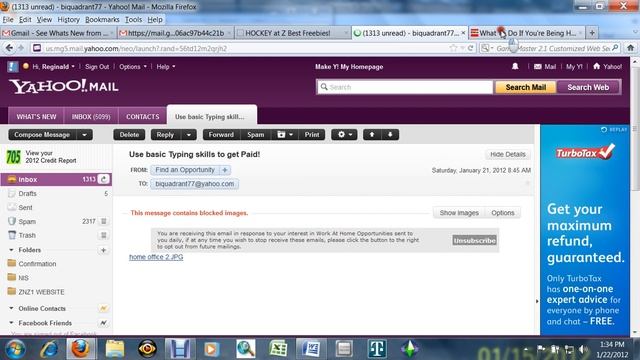This screenshot has height=360, width=640.
Task: Bookmark this page with the star icon
Action: coord(453,48)
